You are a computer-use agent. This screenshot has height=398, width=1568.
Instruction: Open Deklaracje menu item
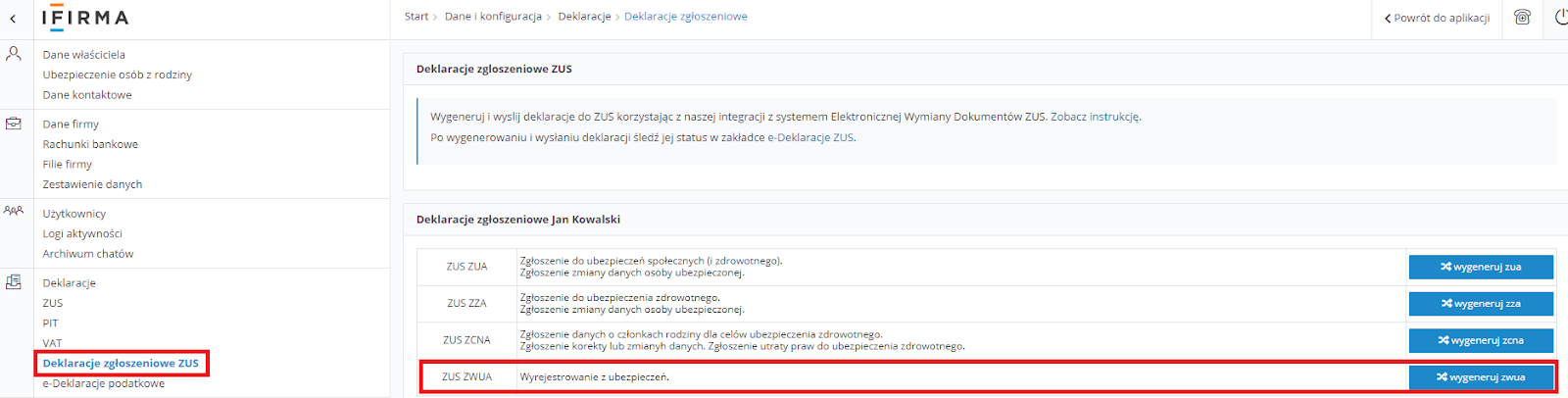coord(70,283)
